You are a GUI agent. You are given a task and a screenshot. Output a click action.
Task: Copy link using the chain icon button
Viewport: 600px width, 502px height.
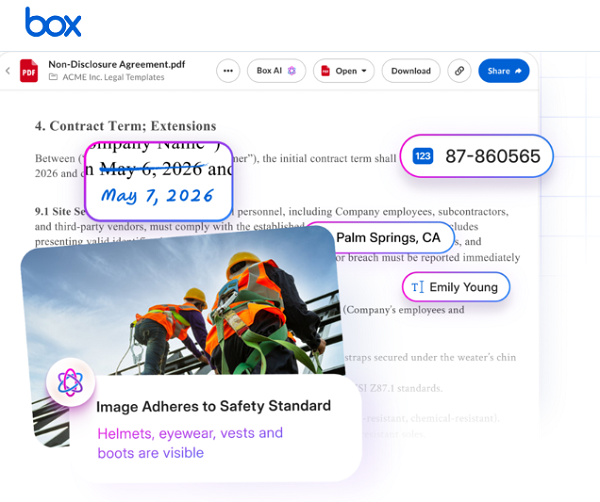(x=459, y=71)
